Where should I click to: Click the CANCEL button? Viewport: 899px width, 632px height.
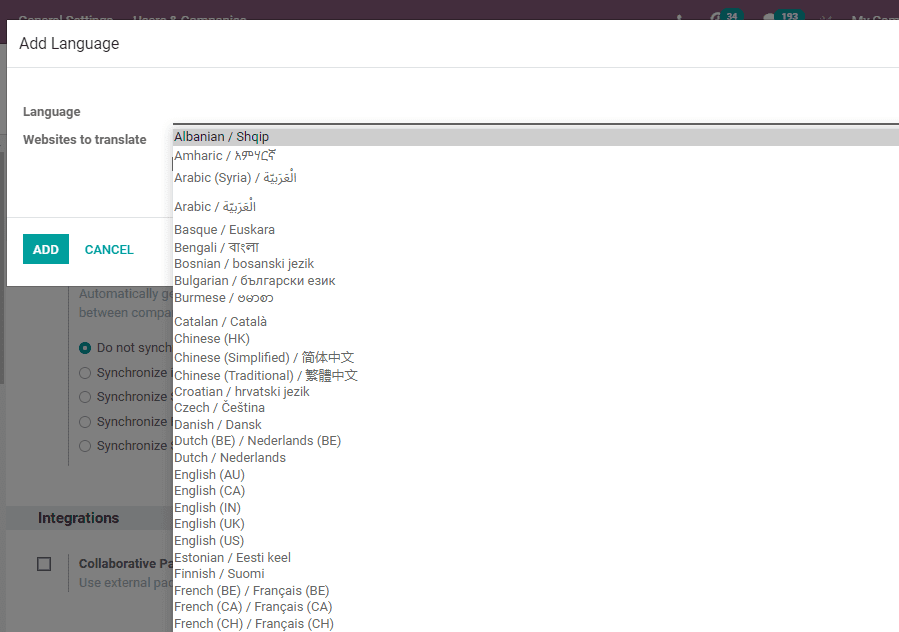point(109,249)
